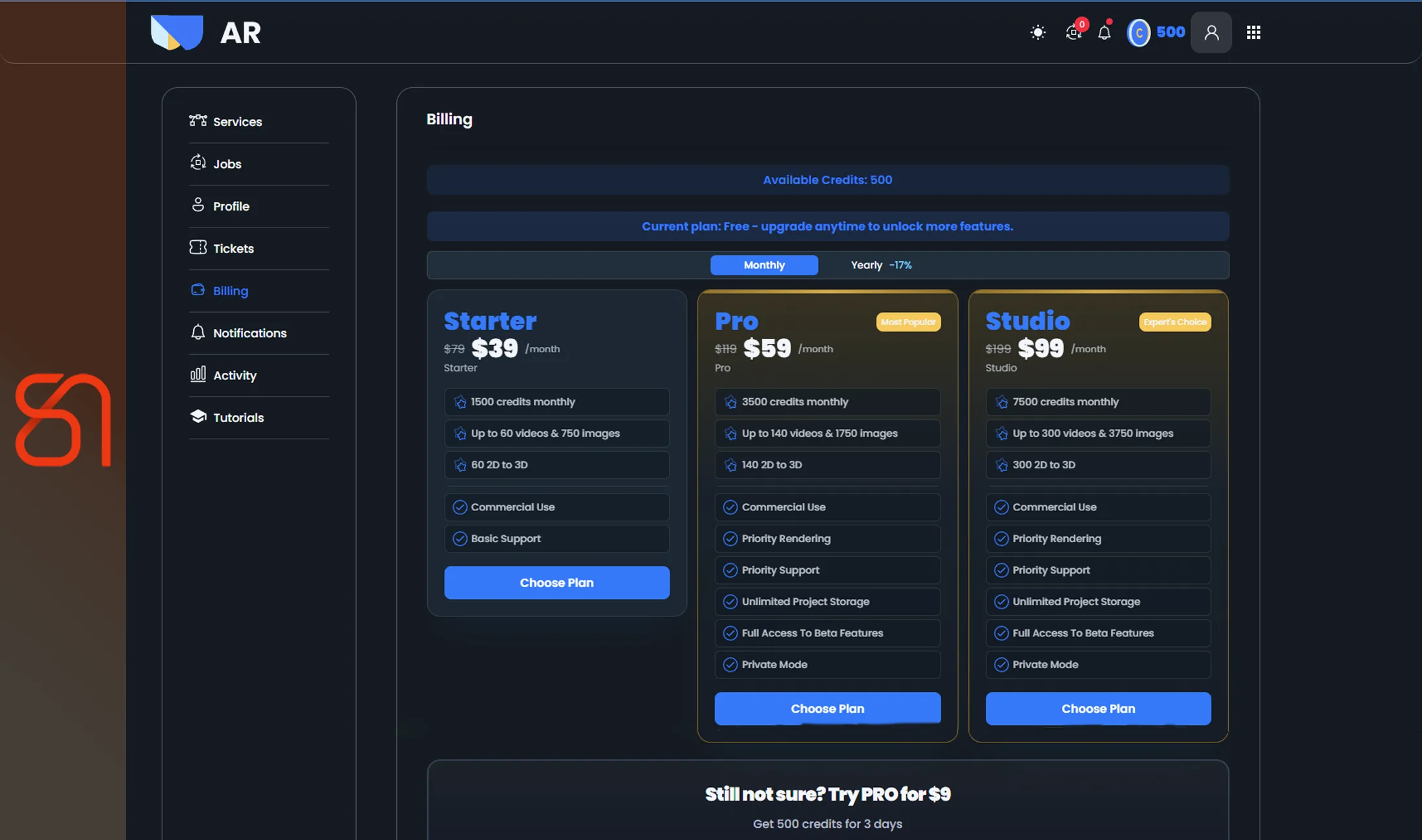This screenshot has width=1422, height=840.
Task: Click the Services sidebar icon
Action: point(198,121)
